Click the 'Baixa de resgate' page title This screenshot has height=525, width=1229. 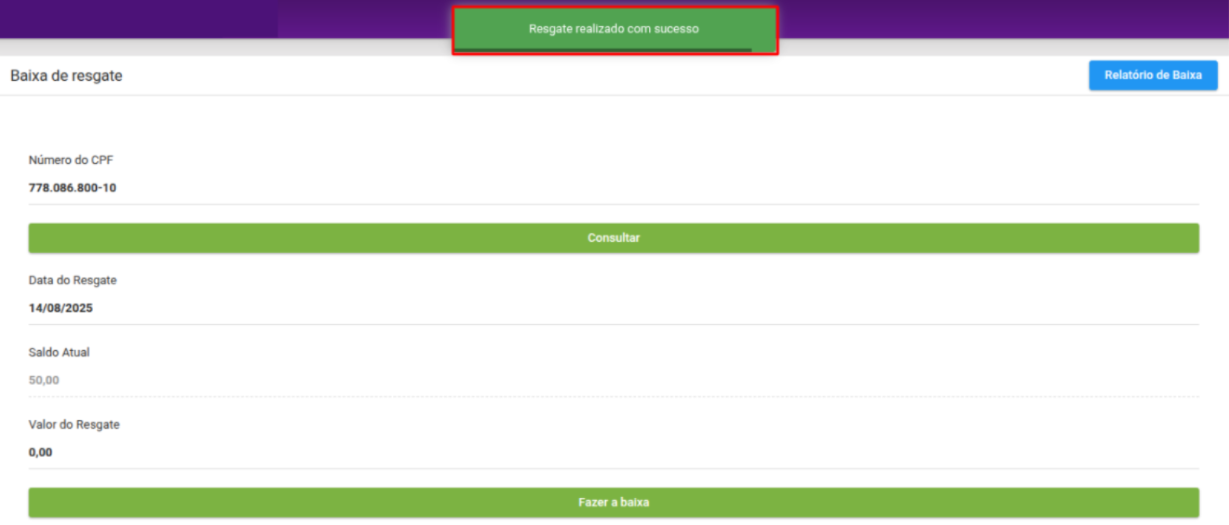[66, 76]
